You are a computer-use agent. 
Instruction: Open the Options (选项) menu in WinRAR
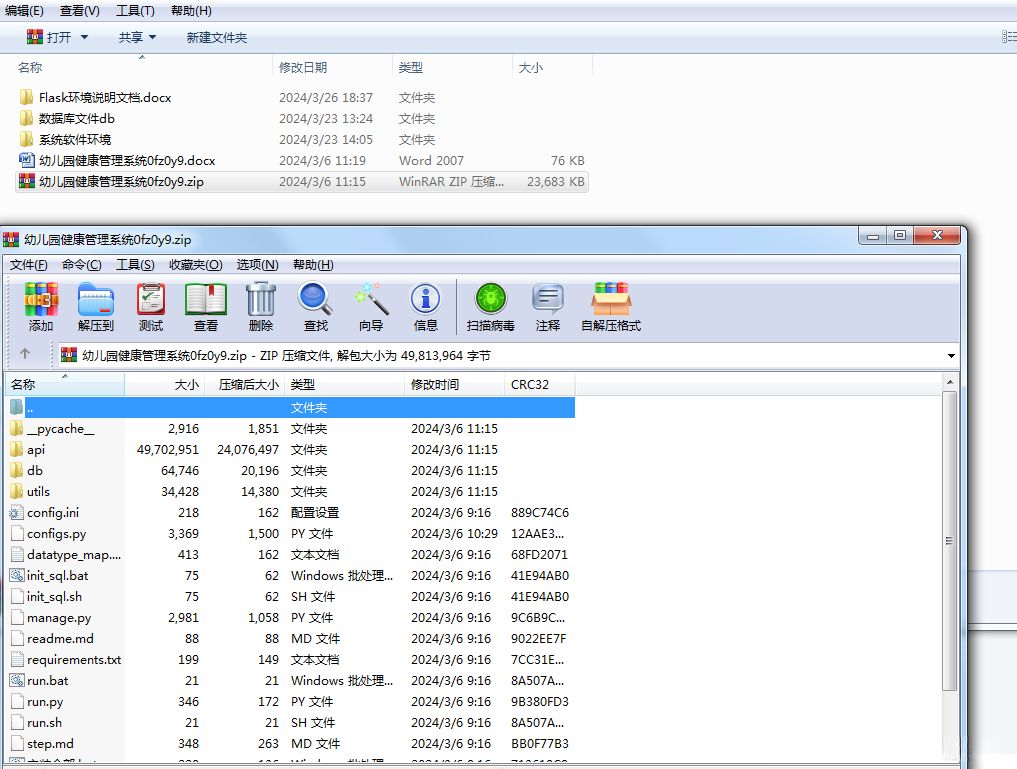tap(257, 265)
